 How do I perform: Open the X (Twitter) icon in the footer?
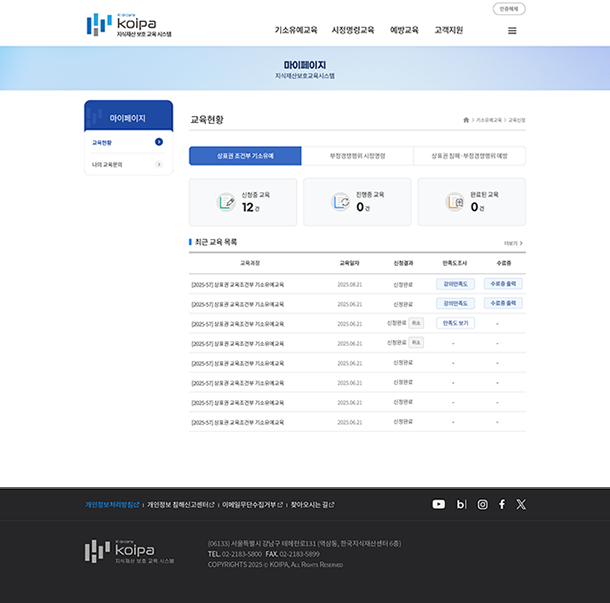[x=521, y=505]
